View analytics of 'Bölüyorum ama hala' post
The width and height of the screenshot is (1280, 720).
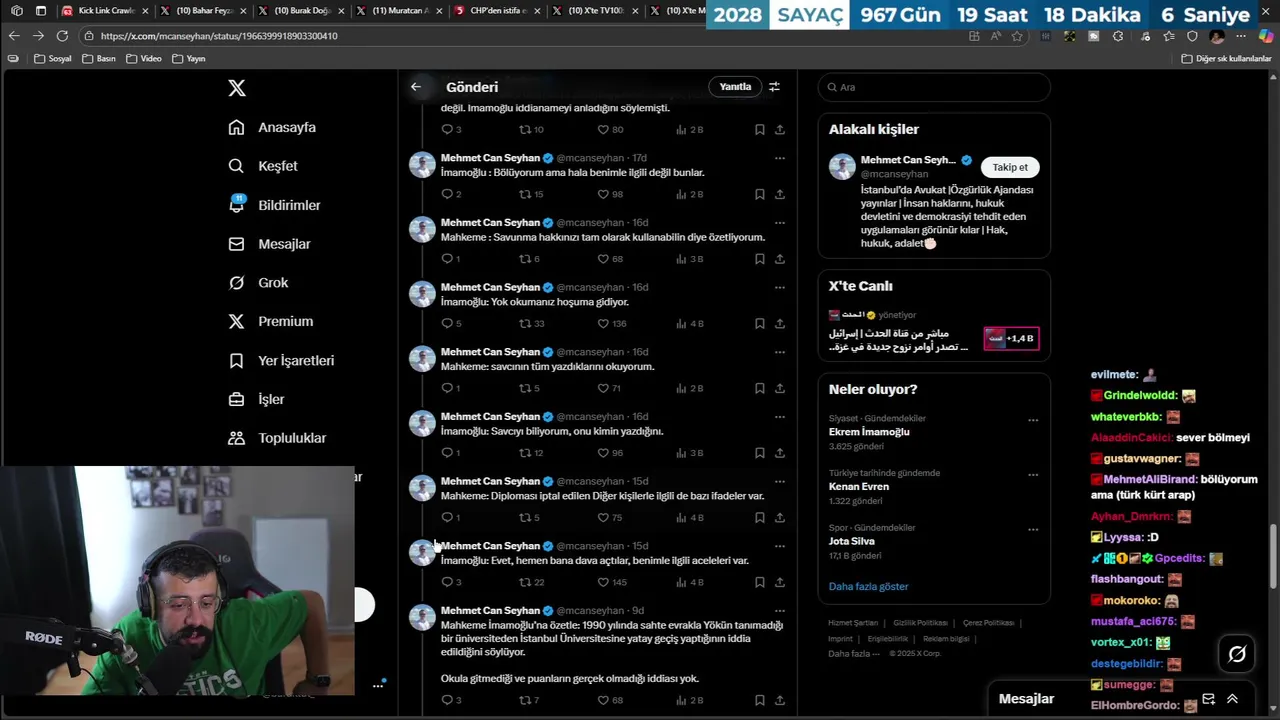(x=690, y=194)
